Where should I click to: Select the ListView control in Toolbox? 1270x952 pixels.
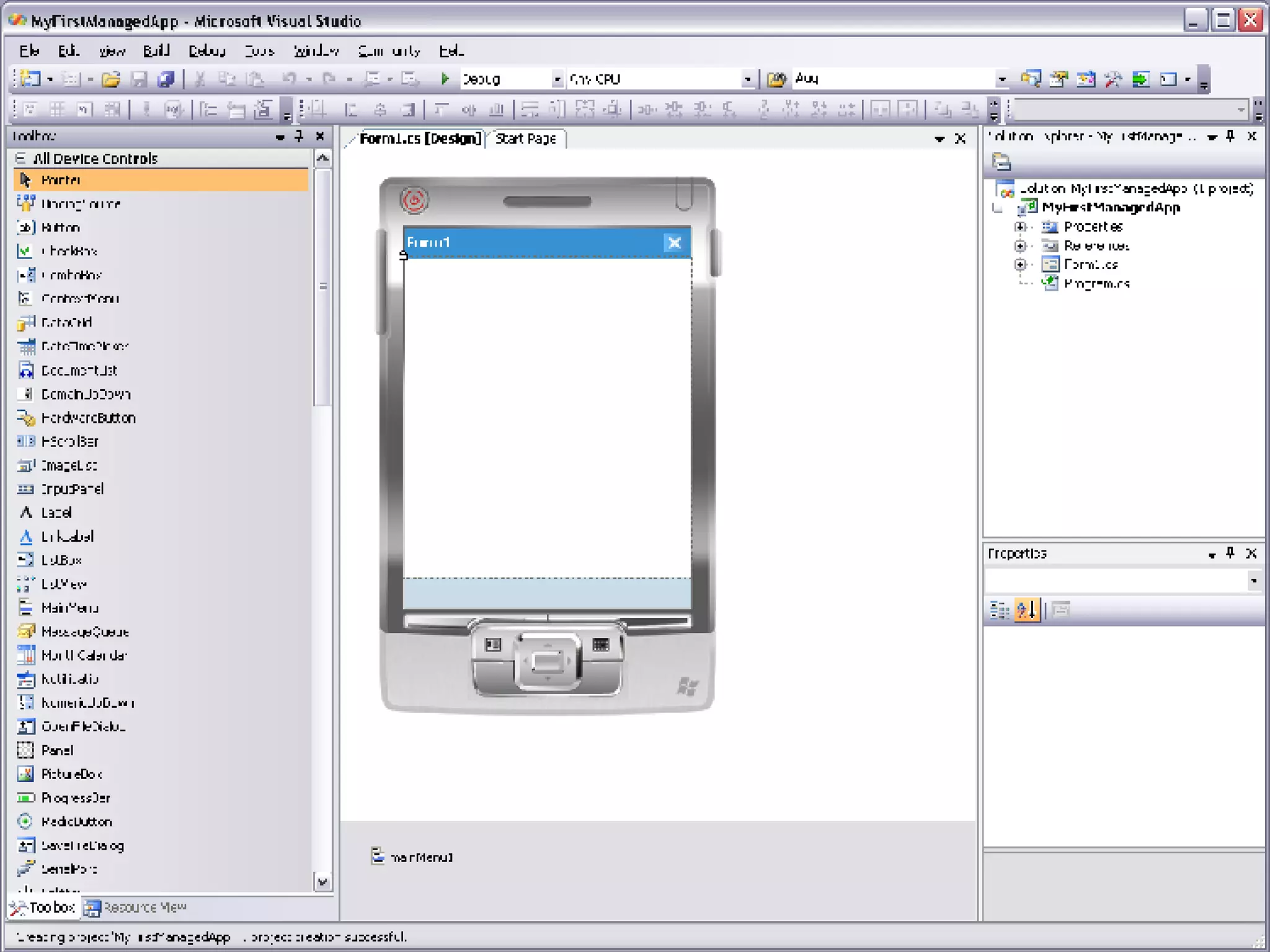click(x=161, y=584)
